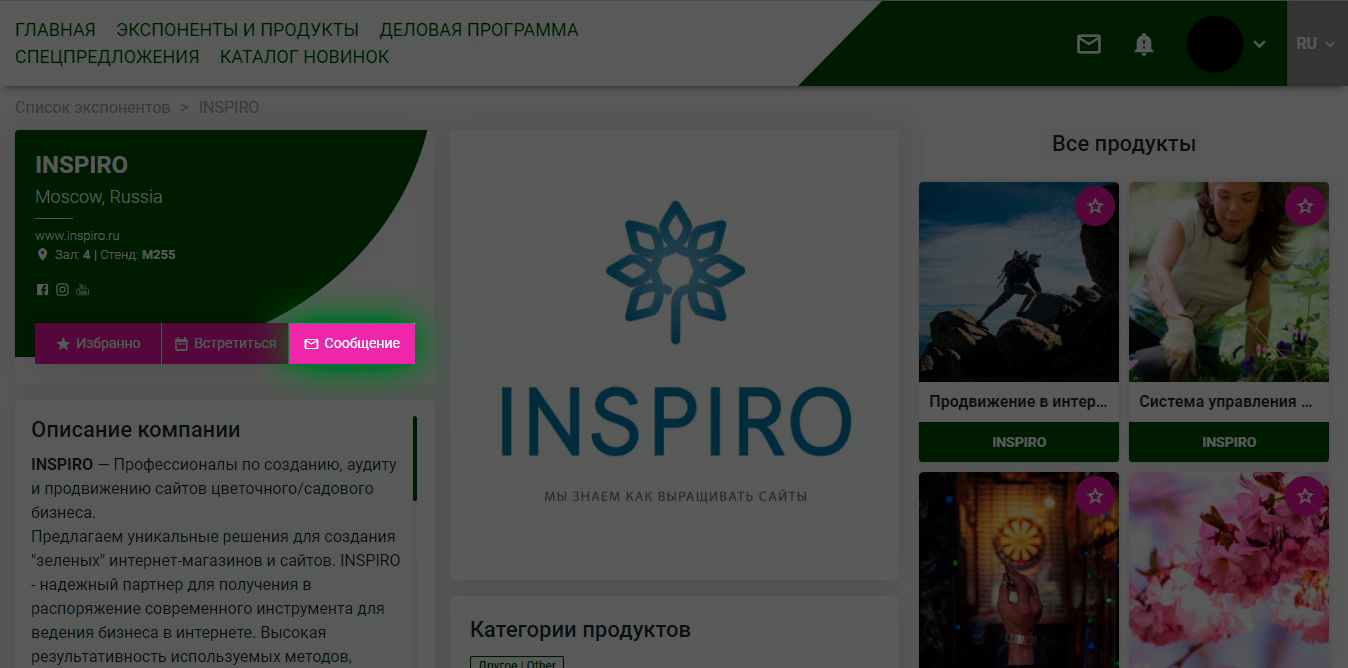Send a message via Сообщение button
Screen dimensions: 1348x668
352,343
